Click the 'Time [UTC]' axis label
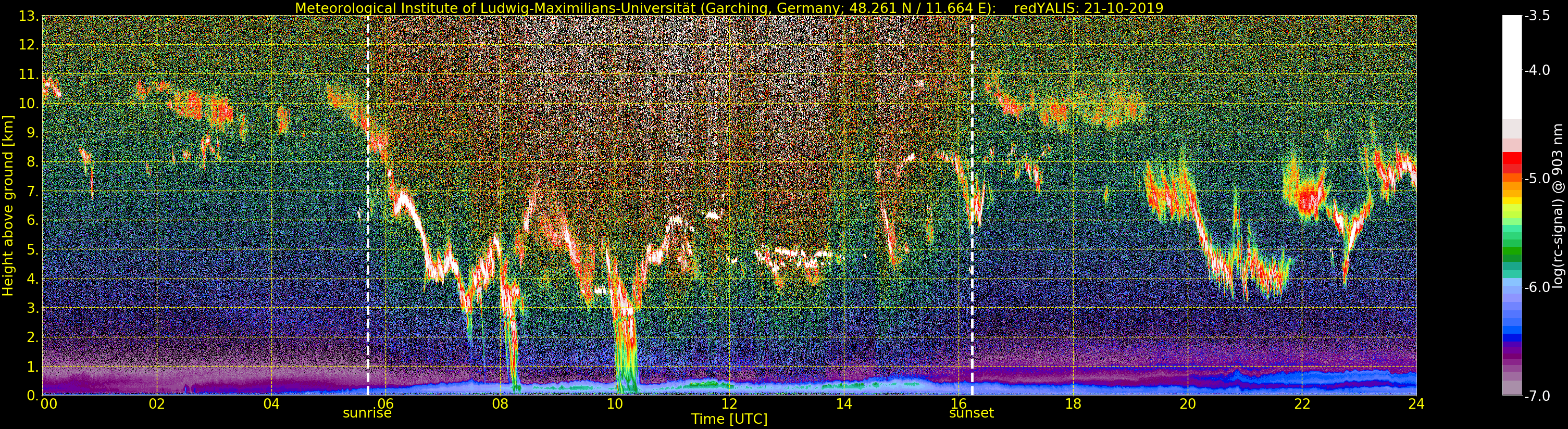The height and width of the screenshot is (429, 1568). pyautogui.click(x=729, y=419)
